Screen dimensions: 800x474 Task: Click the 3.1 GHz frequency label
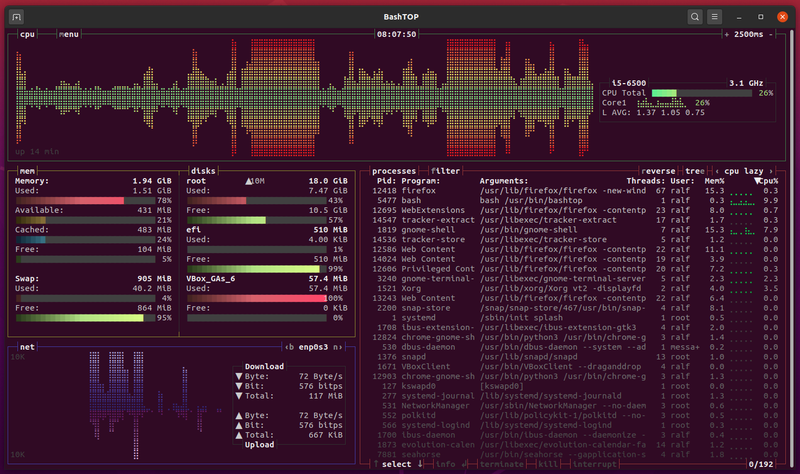click(746, 83)
